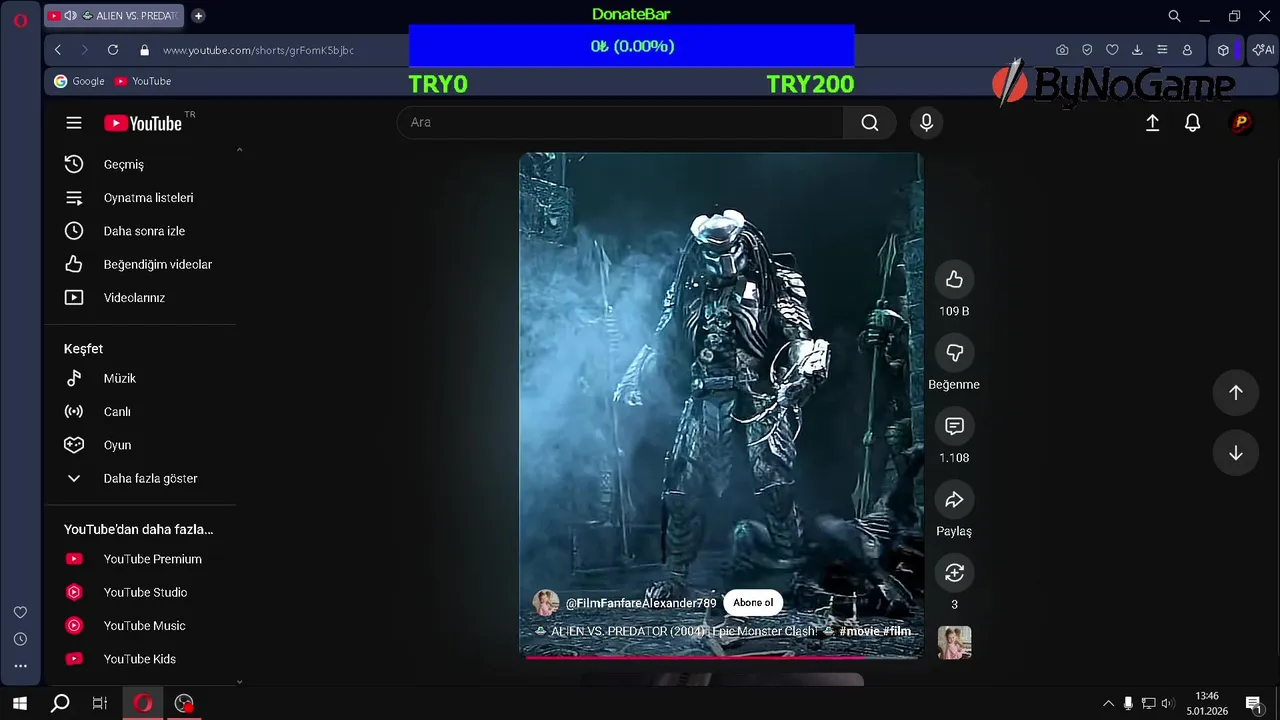This screenshot has height=720, width=1280.
Task: Open YouTube Kids link
Action: [x=139, y=659]
